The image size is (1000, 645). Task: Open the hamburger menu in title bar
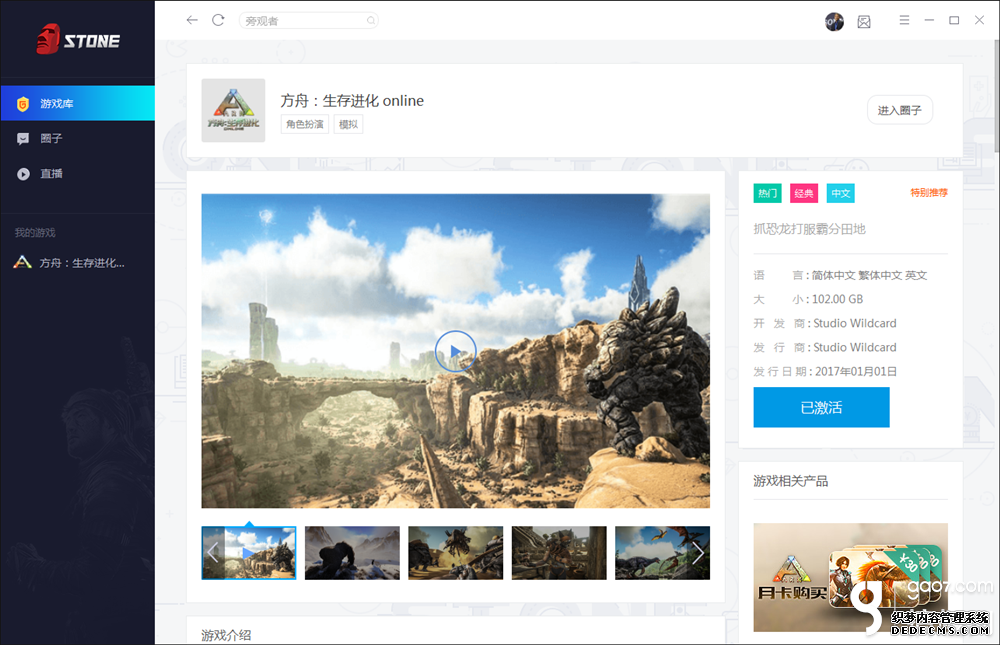pos(904,20)
